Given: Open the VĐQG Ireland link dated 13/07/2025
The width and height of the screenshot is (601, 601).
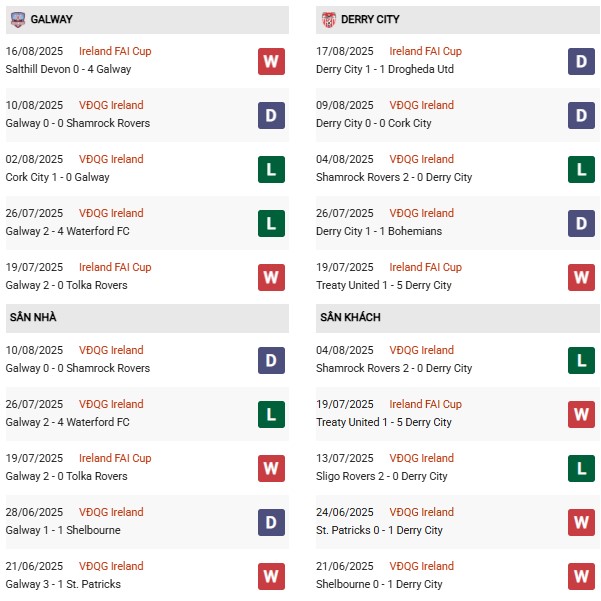Looking at the screenshot, I should [422, 458].
